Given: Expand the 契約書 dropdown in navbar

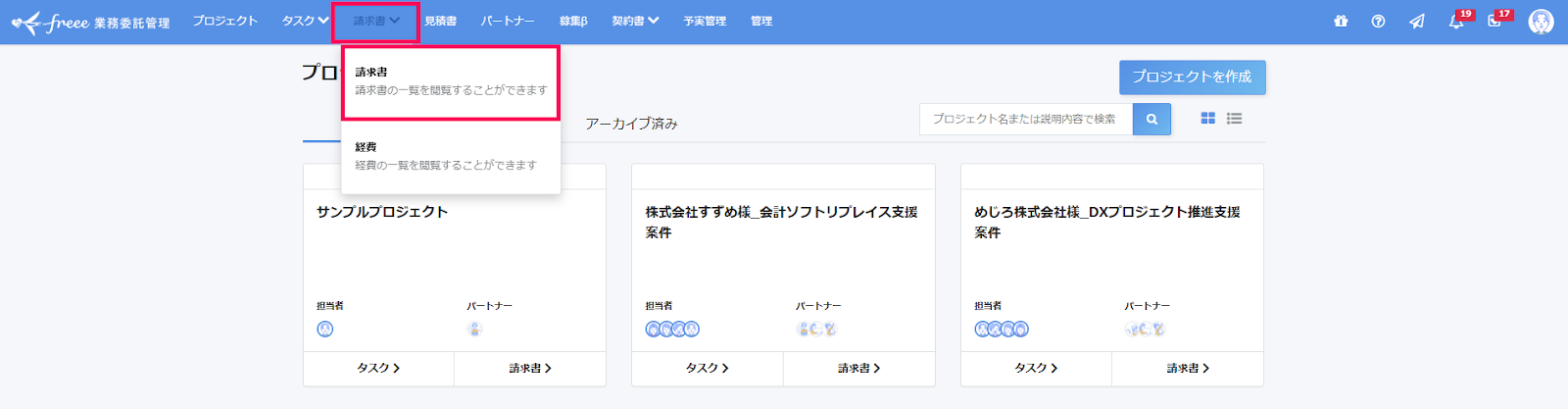Looking at the screenshot, I should [x=635, y=21].
